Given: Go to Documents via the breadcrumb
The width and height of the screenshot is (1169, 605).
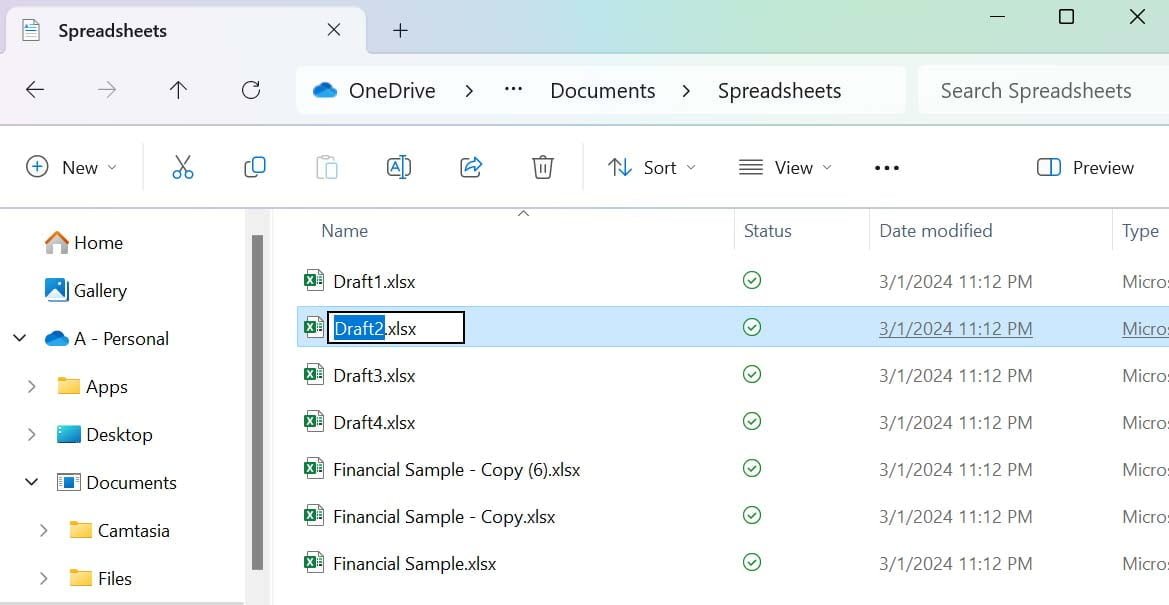Looking at the screenshot, I should pyautogui.click(x=602, y=90).
